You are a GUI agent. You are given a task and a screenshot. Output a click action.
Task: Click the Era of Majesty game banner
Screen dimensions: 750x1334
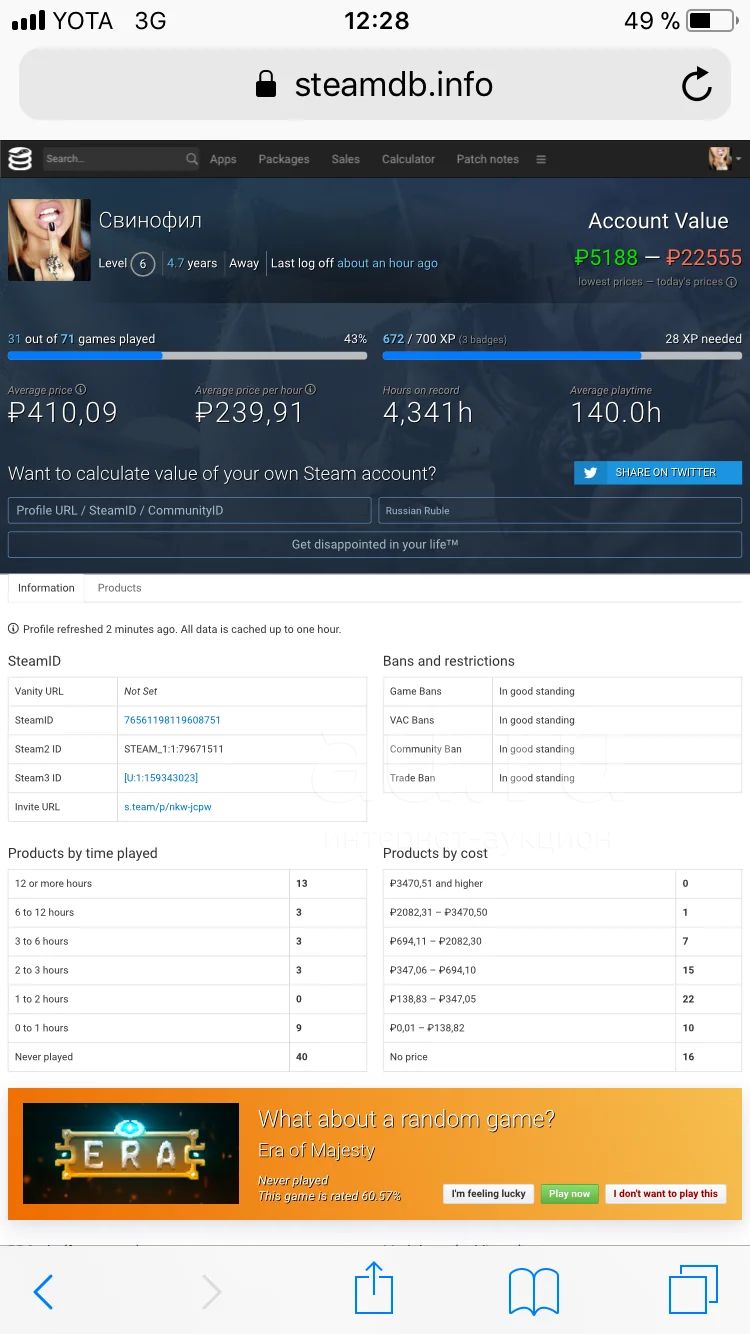tap(131, 1153)
